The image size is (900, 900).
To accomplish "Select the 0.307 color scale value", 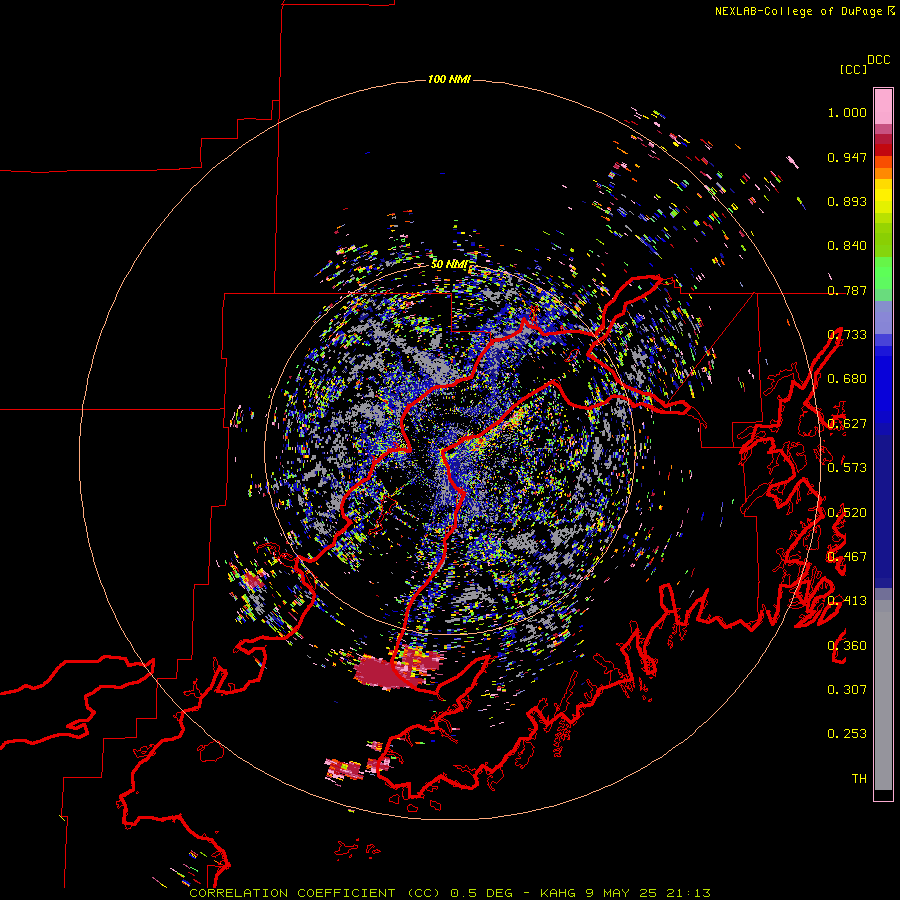I will [x=847, y=689].
